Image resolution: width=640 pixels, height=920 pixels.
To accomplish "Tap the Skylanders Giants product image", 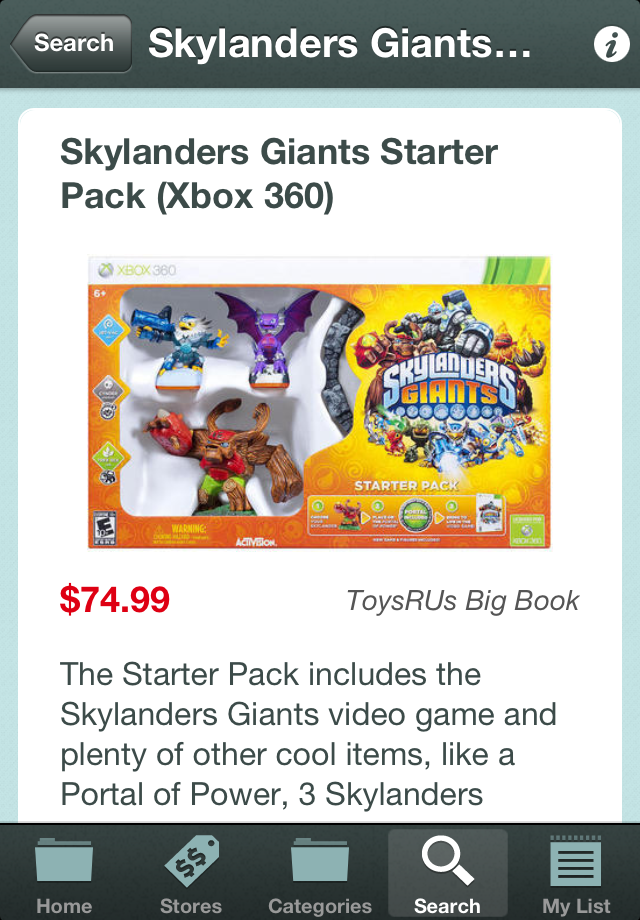I will (319, 402).
